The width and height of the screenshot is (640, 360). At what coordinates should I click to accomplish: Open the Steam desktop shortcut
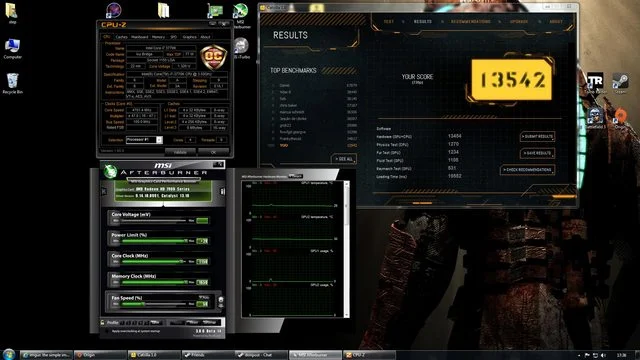coord(620,83)
